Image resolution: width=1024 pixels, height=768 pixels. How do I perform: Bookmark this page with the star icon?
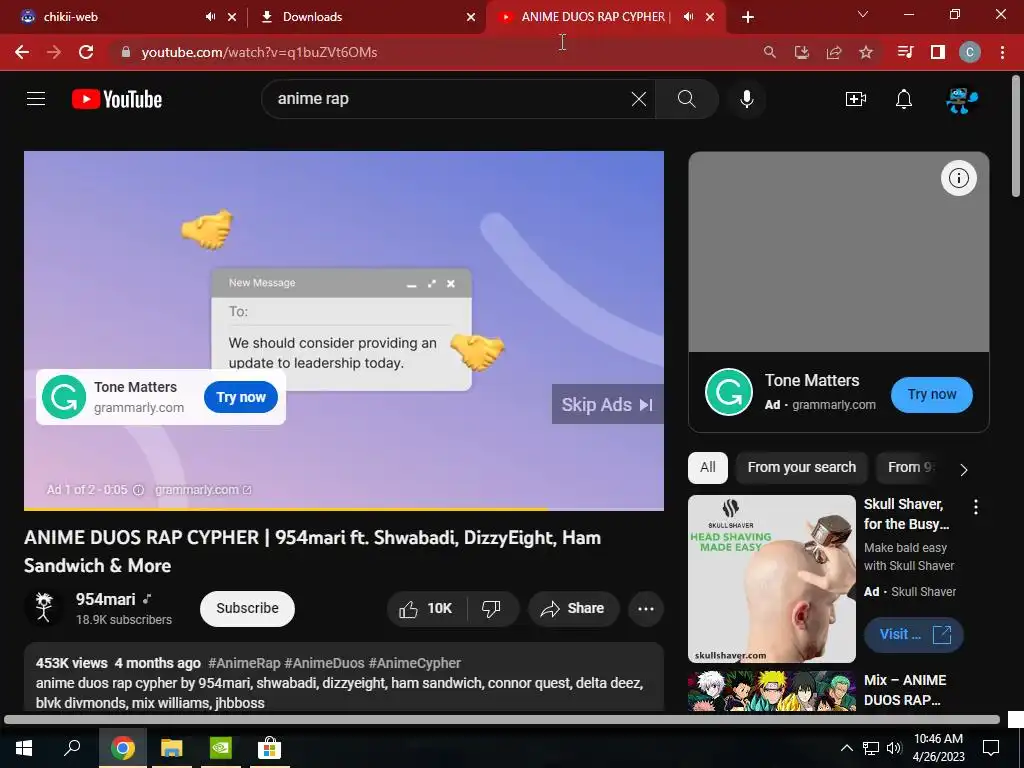[x=866, y=52]
